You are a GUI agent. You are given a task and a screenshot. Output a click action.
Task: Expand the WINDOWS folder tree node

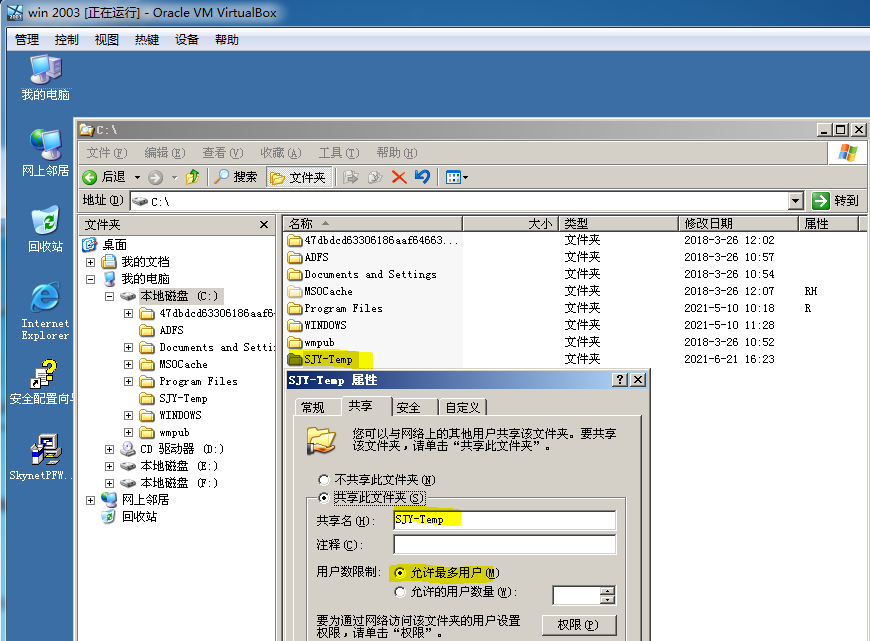point(128,416)
